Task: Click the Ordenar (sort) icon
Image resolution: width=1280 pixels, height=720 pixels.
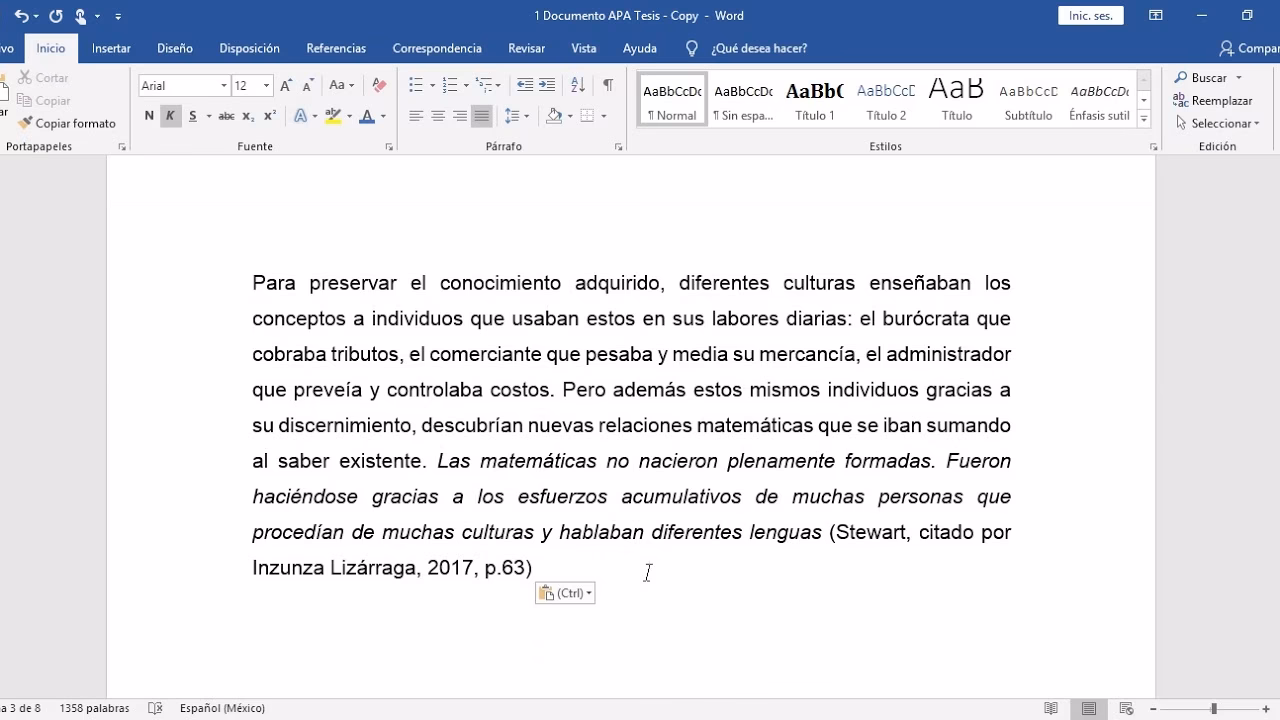Action: (x=578, y=85)
